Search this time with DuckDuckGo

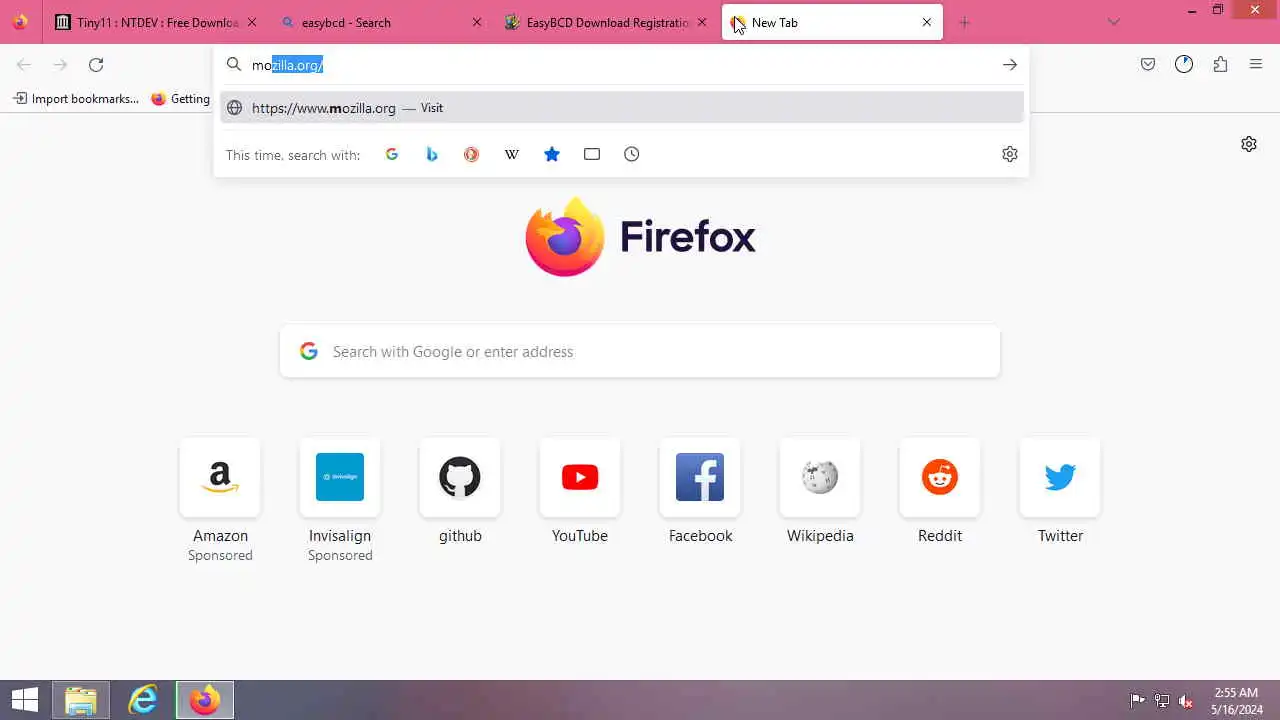click(x=472, y=154)
